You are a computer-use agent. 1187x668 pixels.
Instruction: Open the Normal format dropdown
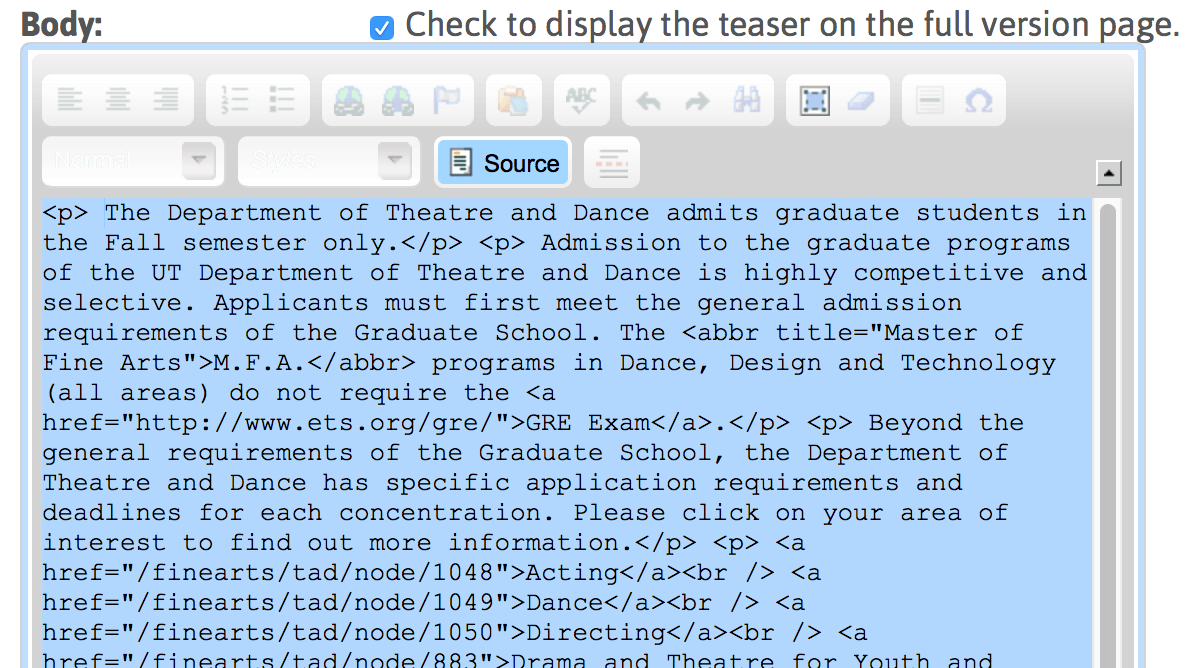[133, 161]
